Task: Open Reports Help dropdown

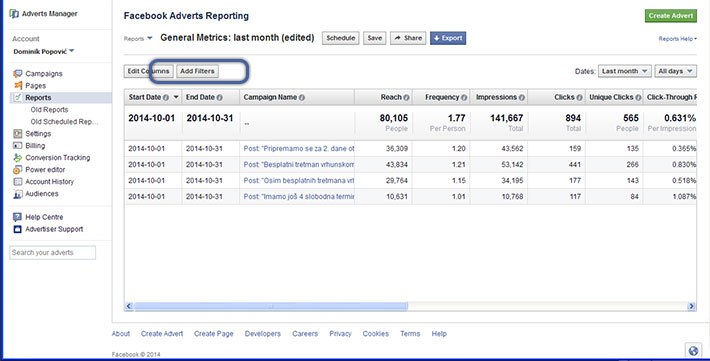Action: (x=678, y=39)
